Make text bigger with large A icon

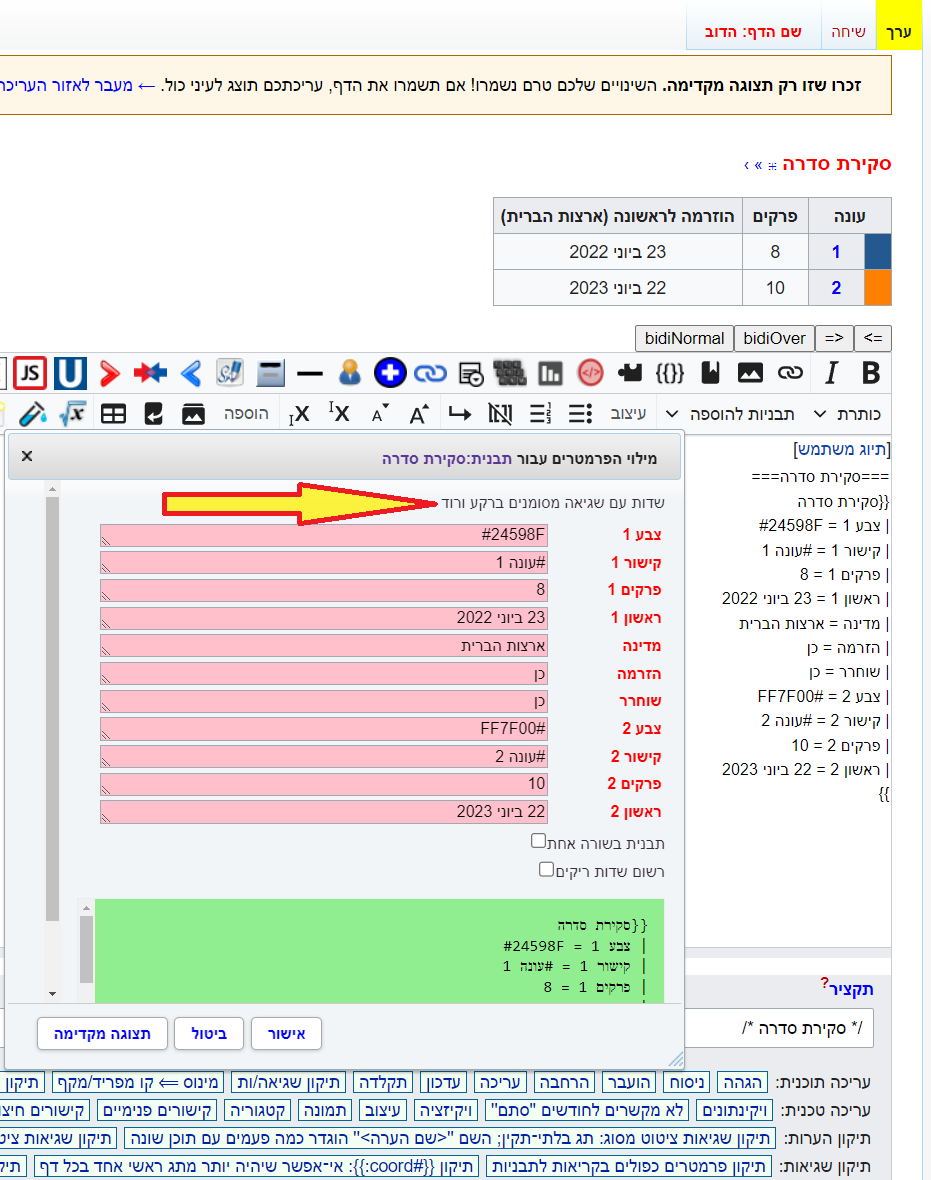coord(419,414)
